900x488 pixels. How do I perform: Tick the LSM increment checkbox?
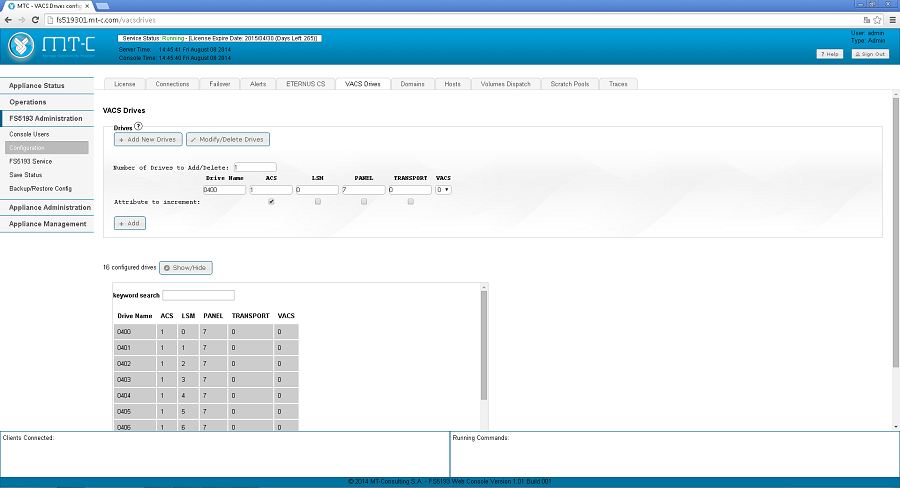tap(317, 202)
